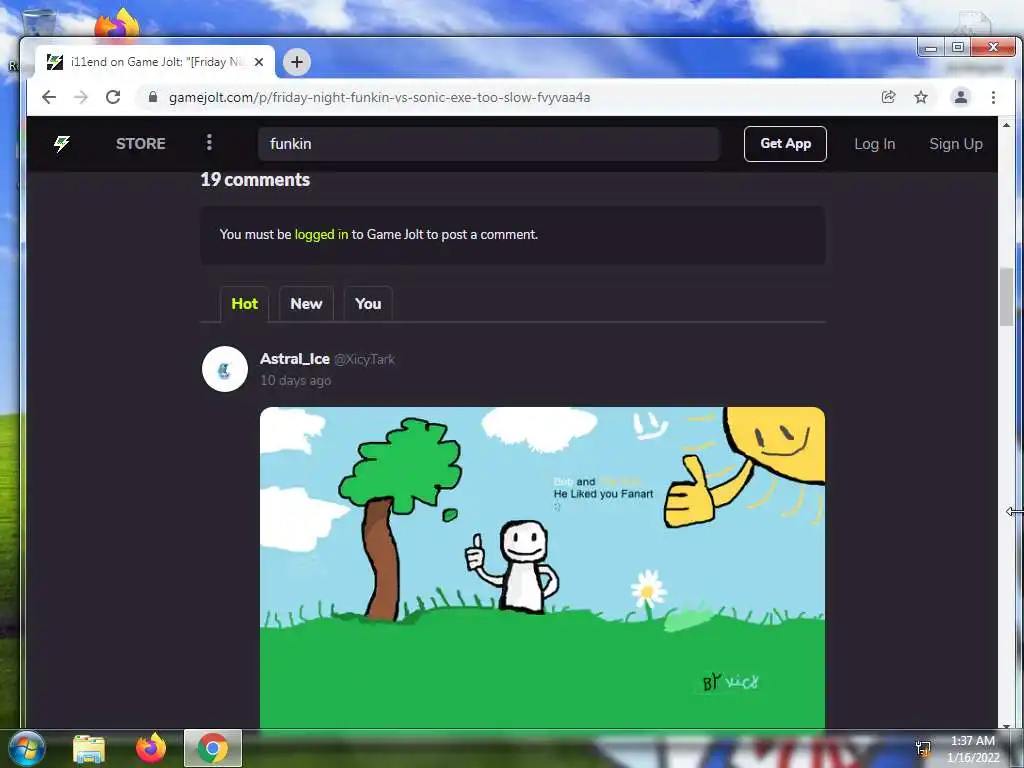The image size is (1024, 768).
Task: Click the gamejolt.com address bar URL
Action: coord(379,97)
